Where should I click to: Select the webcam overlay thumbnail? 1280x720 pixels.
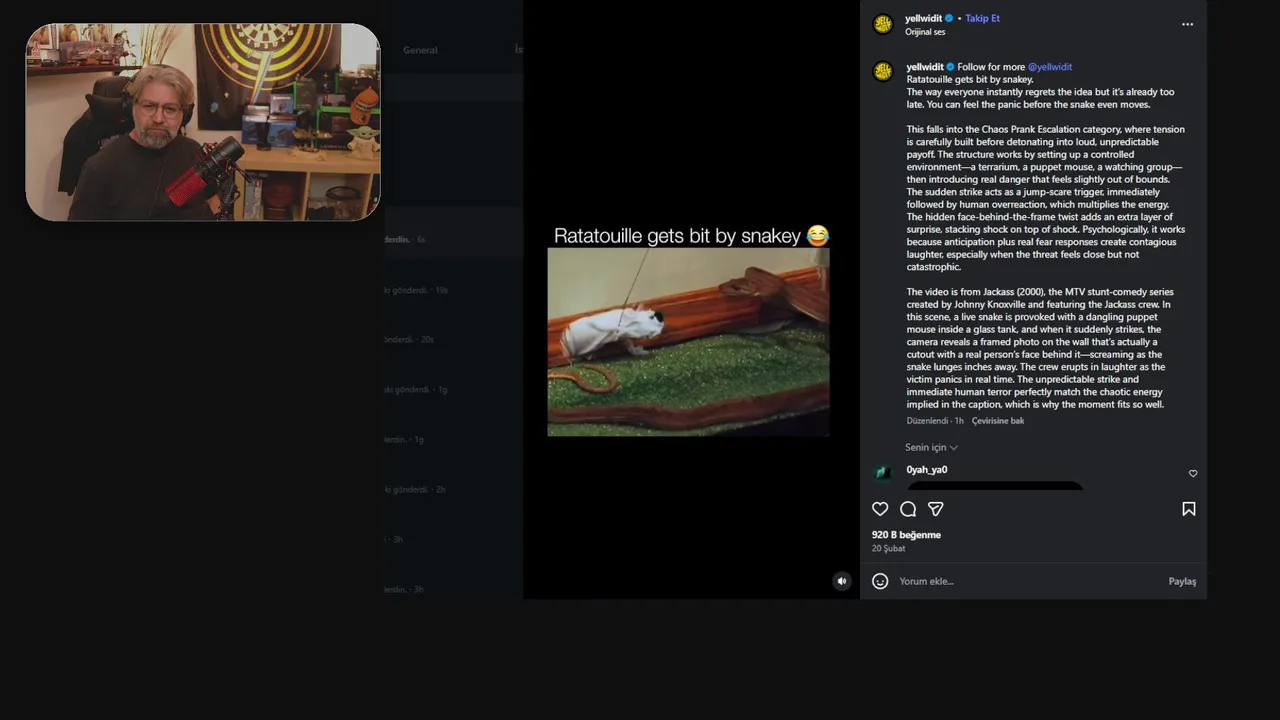tap(203, 122)
